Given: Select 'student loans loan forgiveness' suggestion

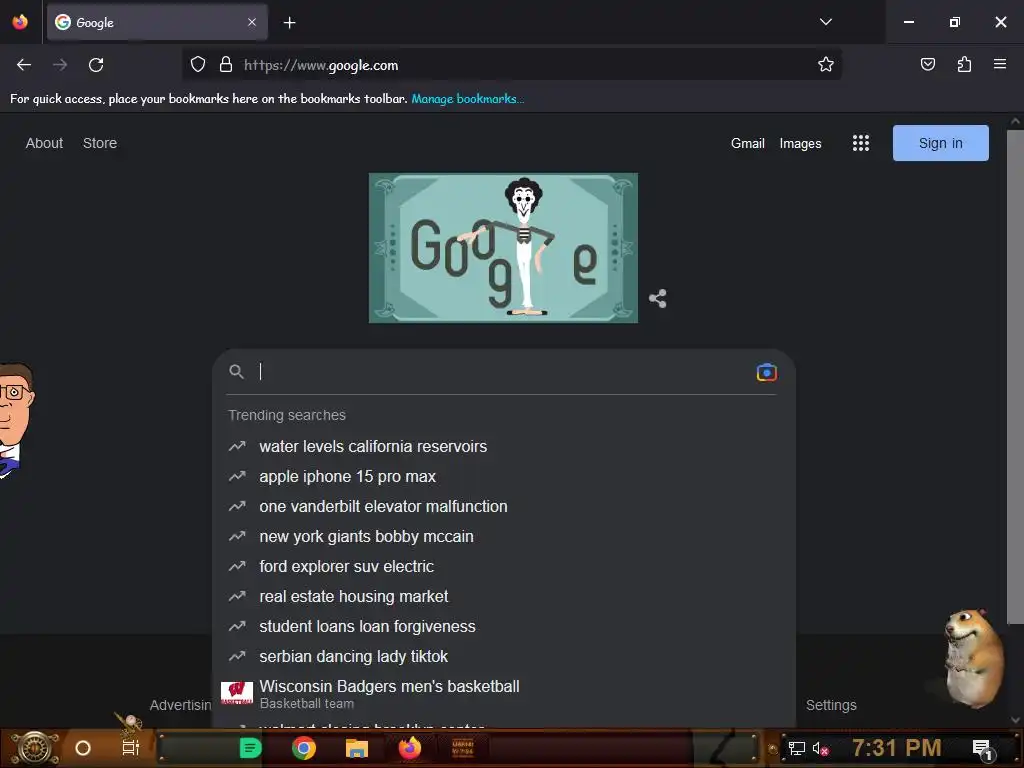Looking at the screenshot, I should (x=504, y=627).
